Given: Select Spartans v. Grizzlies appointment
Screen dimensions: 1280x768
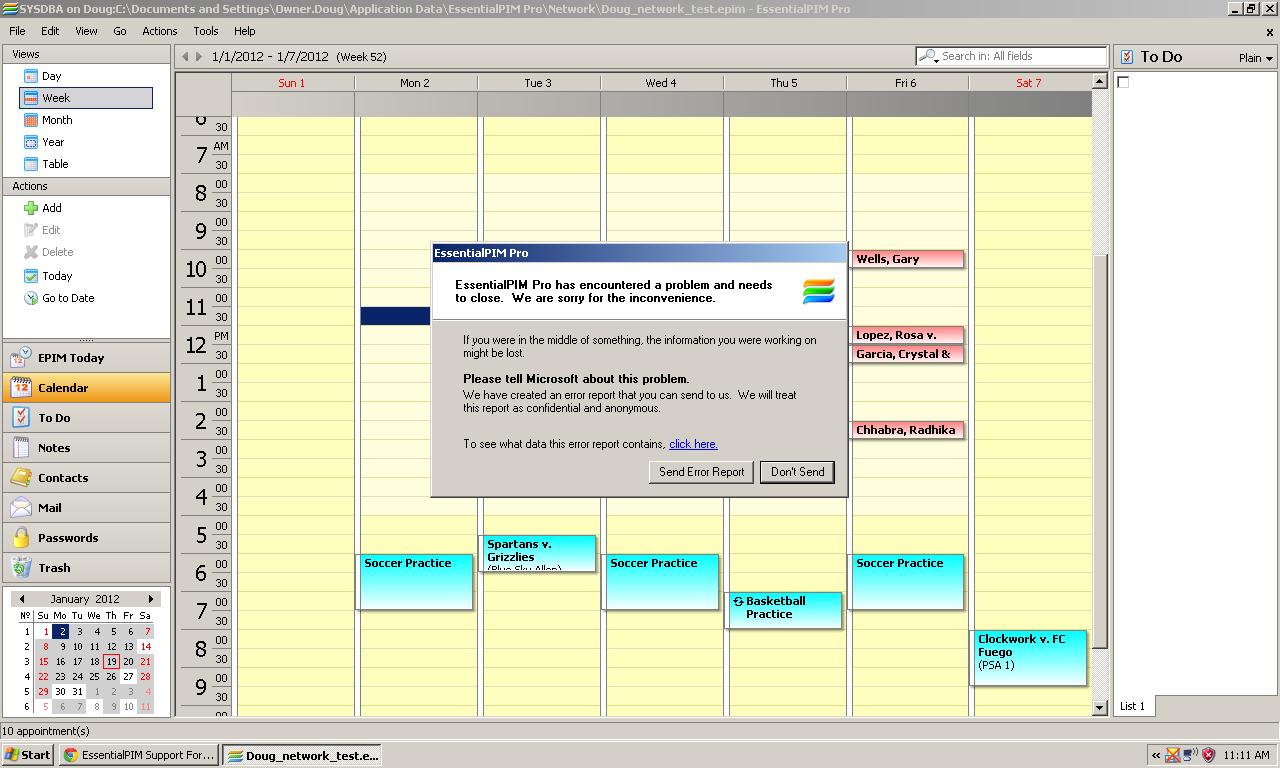Looking at the screenshot, I should pos(540,553).
